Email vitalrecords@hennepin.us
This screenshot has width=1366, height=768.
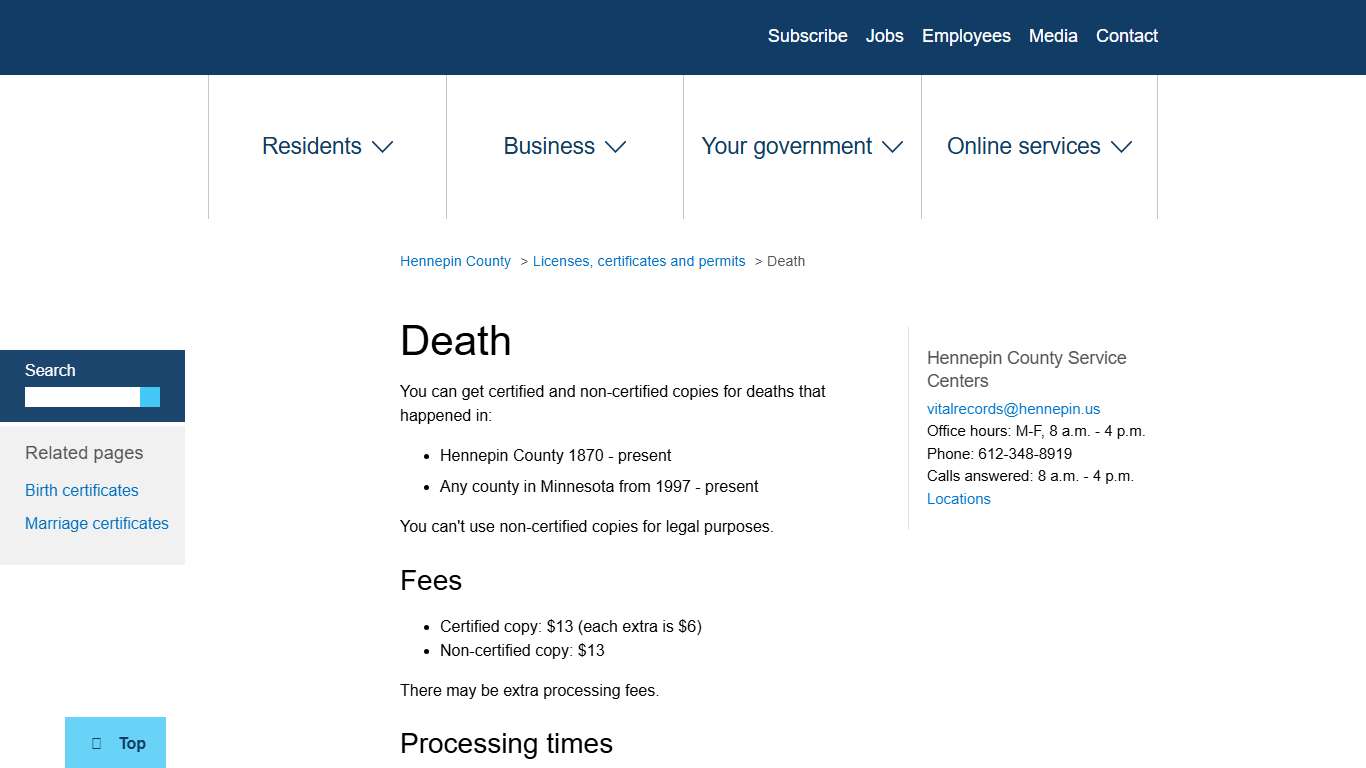tap(1013, 408)
